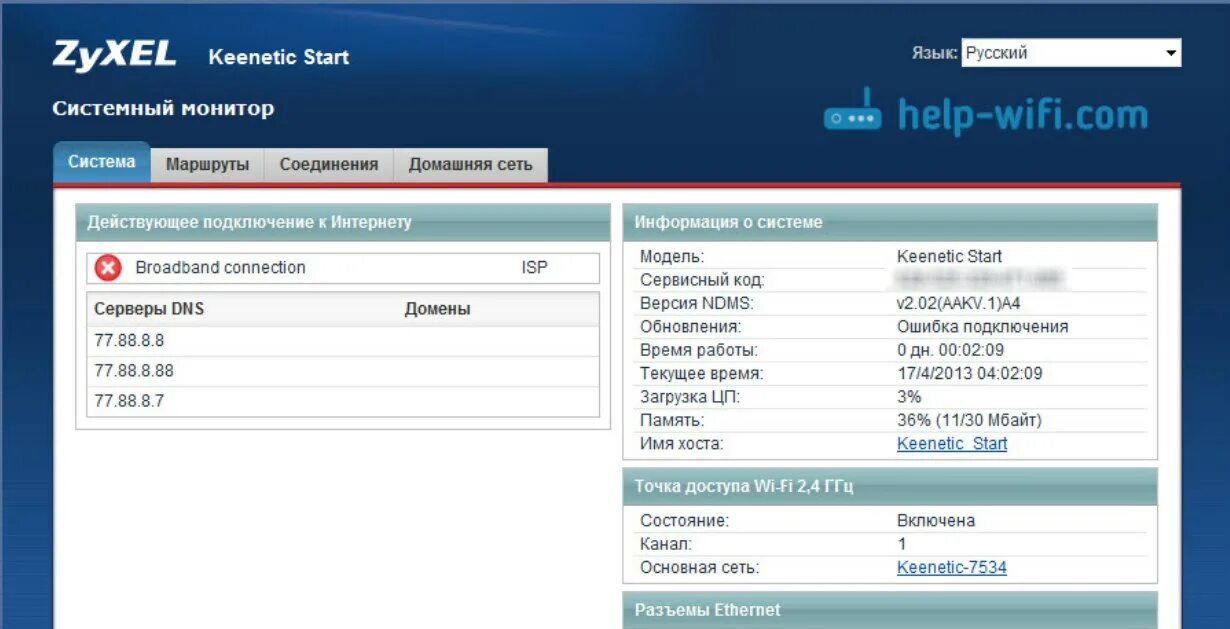1230x629 pixels.
Task: Click the ZyXEL logo
Action: click(x=114, y=55)
